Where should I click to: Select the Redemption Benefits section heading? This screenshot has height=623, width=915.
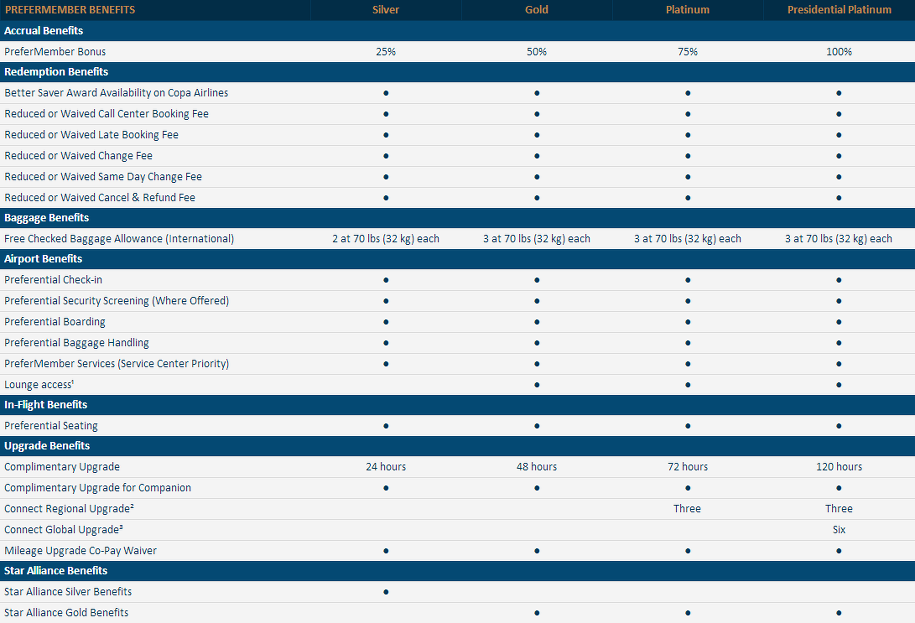(56, 72)
